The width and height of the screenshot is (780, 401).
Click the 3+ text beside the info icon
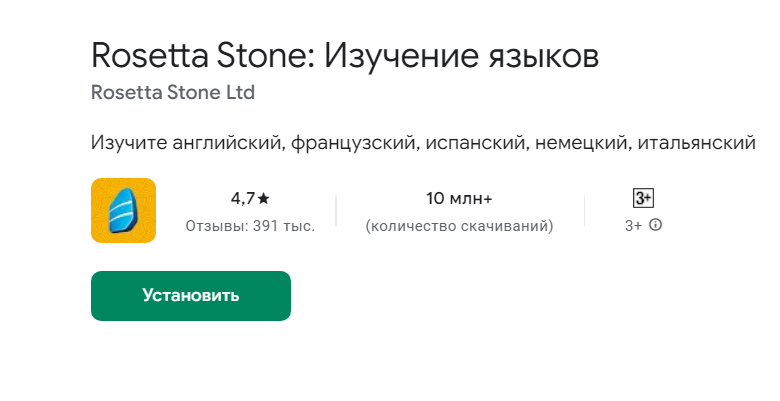(633, 227)
